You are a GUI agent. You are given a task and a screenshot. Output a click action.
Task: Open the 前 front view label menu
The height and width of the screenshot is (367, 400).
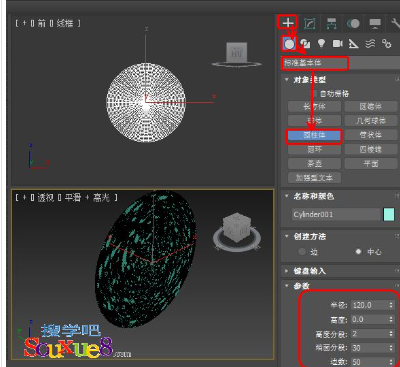(x=42, y=23)
